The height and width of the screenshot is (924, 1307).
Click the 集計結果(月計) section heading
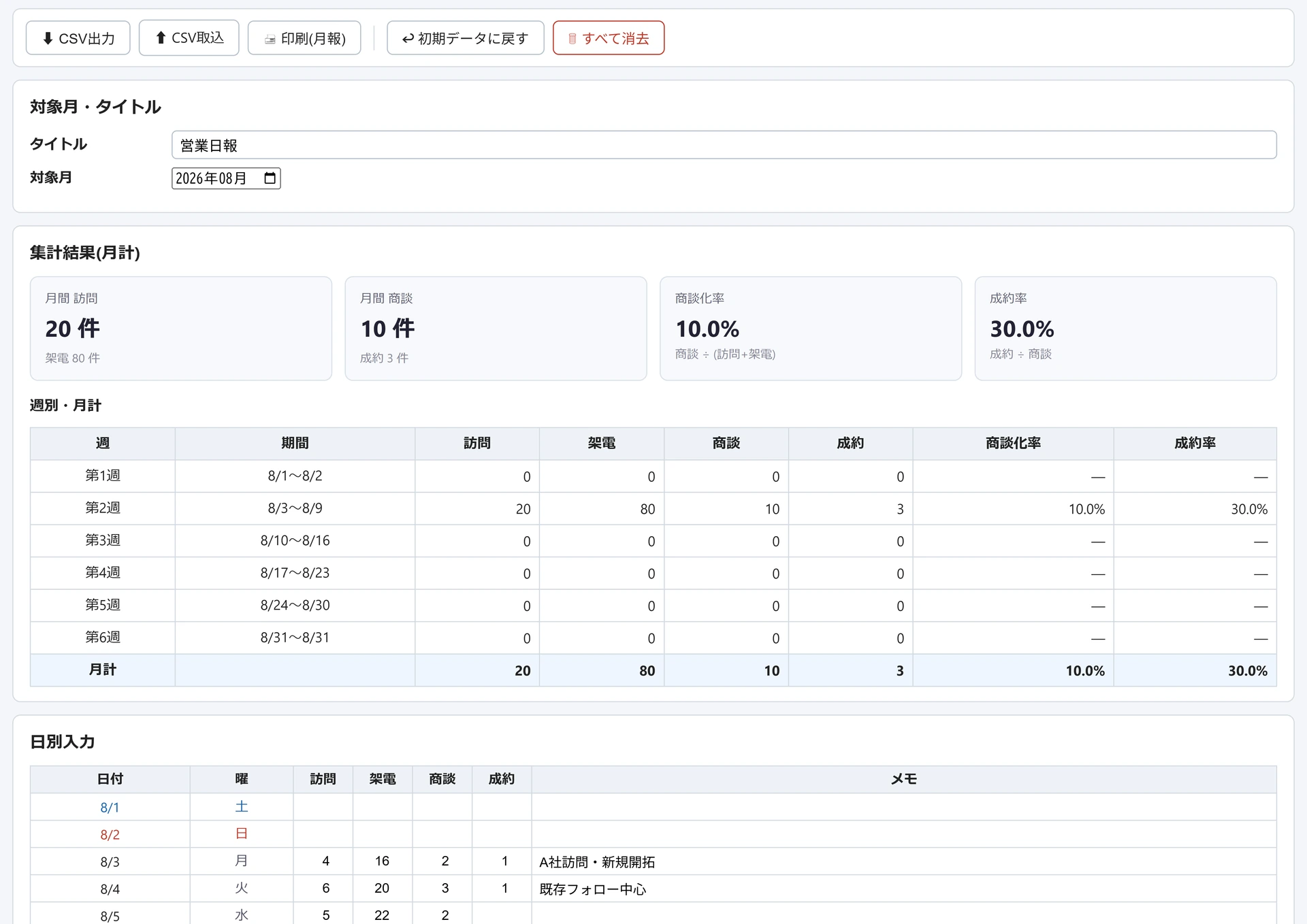point(85,252)
